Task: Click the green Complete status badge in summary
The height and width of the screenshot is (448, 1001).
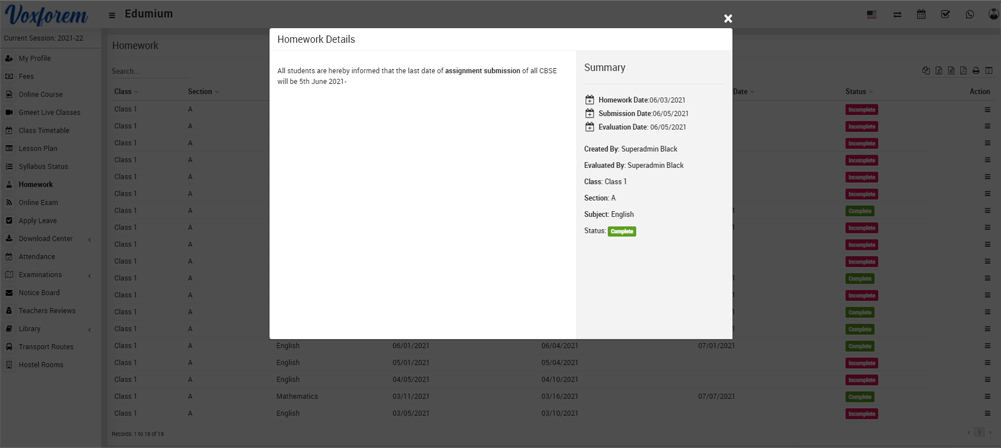Action: click(622, 231)
